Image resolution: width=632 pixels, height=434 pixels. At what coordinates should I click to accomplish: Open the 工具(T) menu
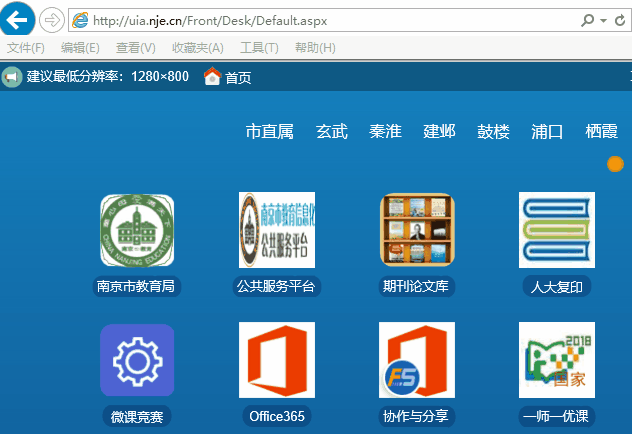pos(259,48)
